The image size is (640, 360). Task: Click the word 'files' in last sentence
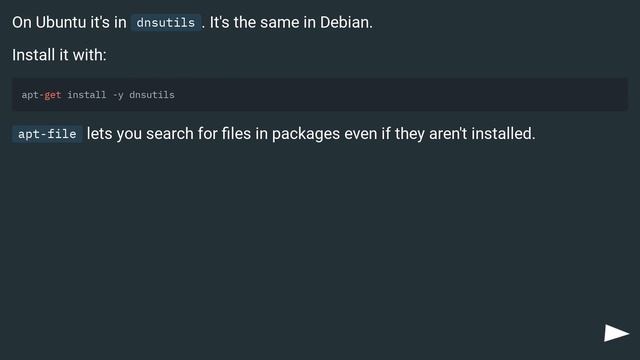tap(236, 133)
